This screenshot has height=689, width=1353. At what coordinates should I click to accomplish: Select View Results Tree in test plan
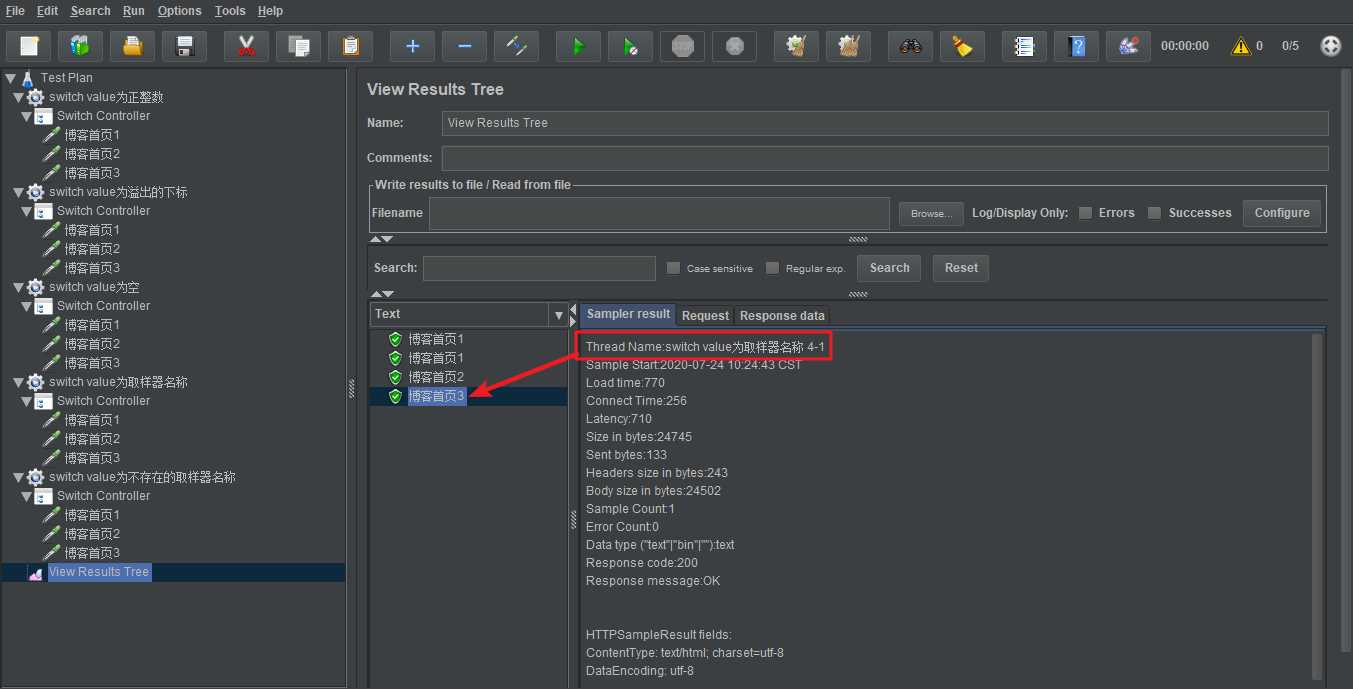tap(99, 572)
